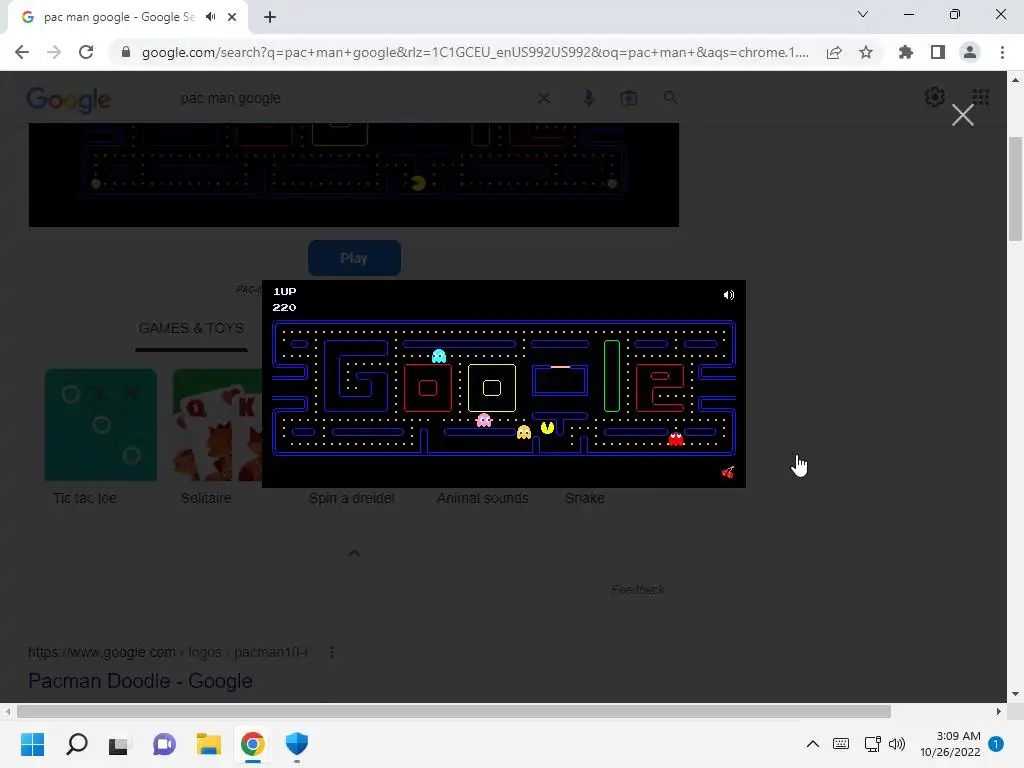This screenshot has height=768, width=1024.
Task: Open the Chrome three-dot menu
Action: [1002, 52]
